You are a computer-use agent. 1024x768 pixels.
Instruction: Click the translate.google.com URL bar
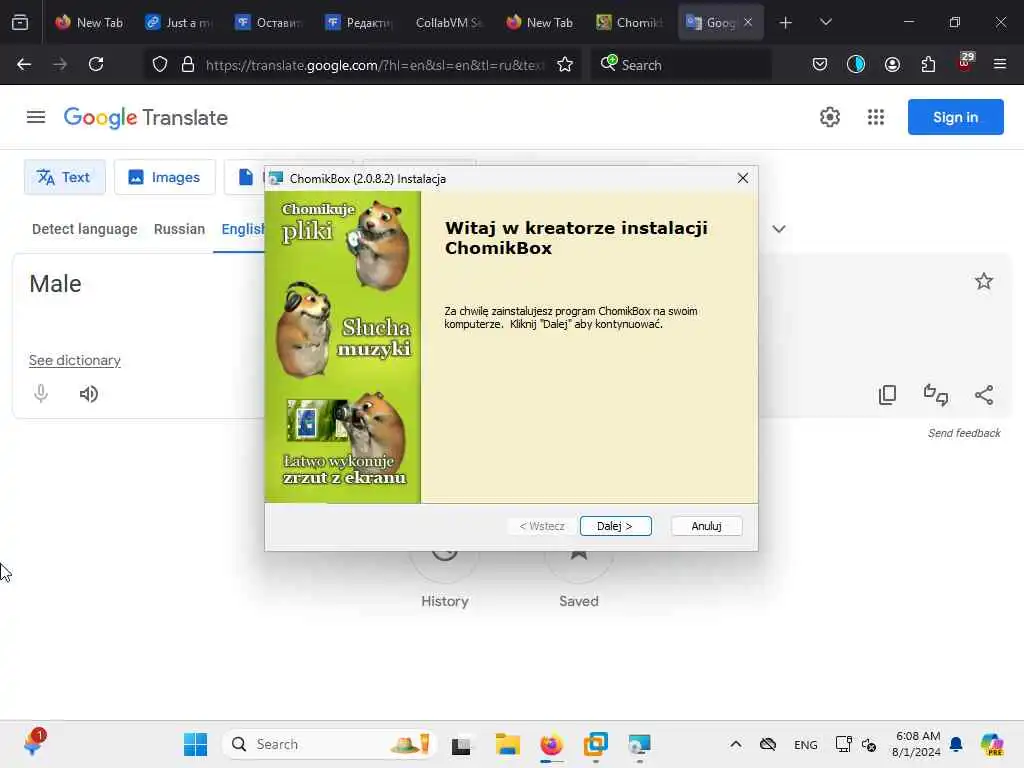pyautogui.click(x=375, y=65)
